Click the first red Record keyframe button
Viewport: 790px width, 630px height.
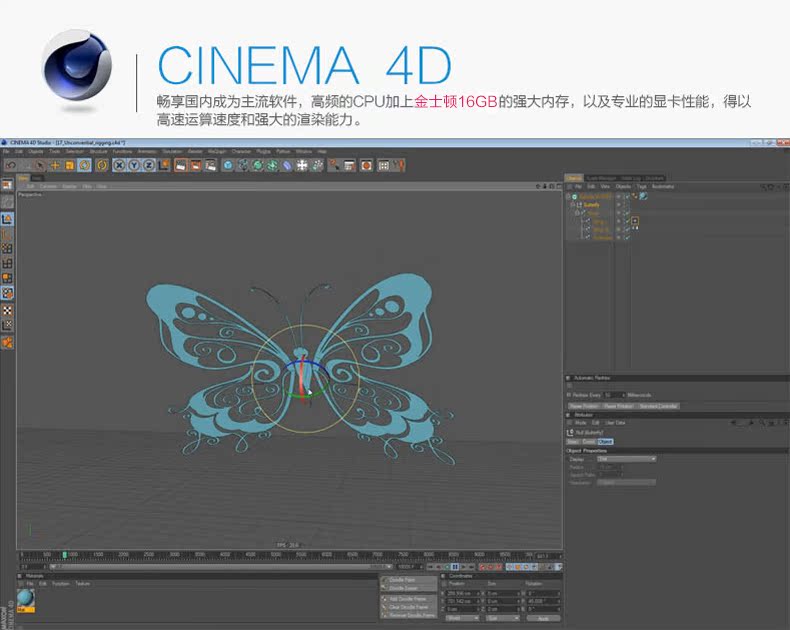481,567
